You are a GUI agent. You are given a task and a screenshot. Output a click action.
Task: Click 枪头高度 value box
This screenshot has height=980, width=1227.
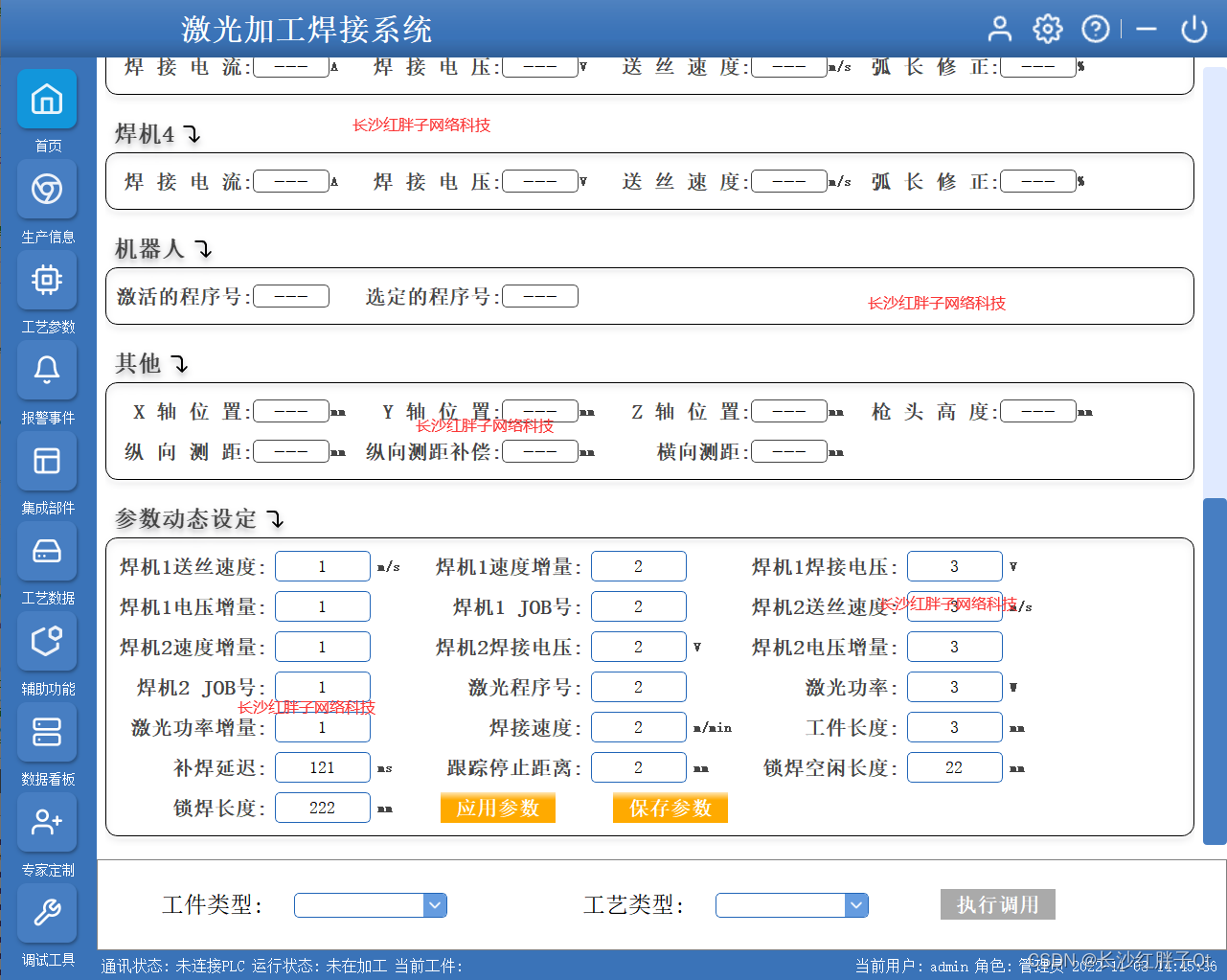pyautogui.click(x=1038, y=411)
